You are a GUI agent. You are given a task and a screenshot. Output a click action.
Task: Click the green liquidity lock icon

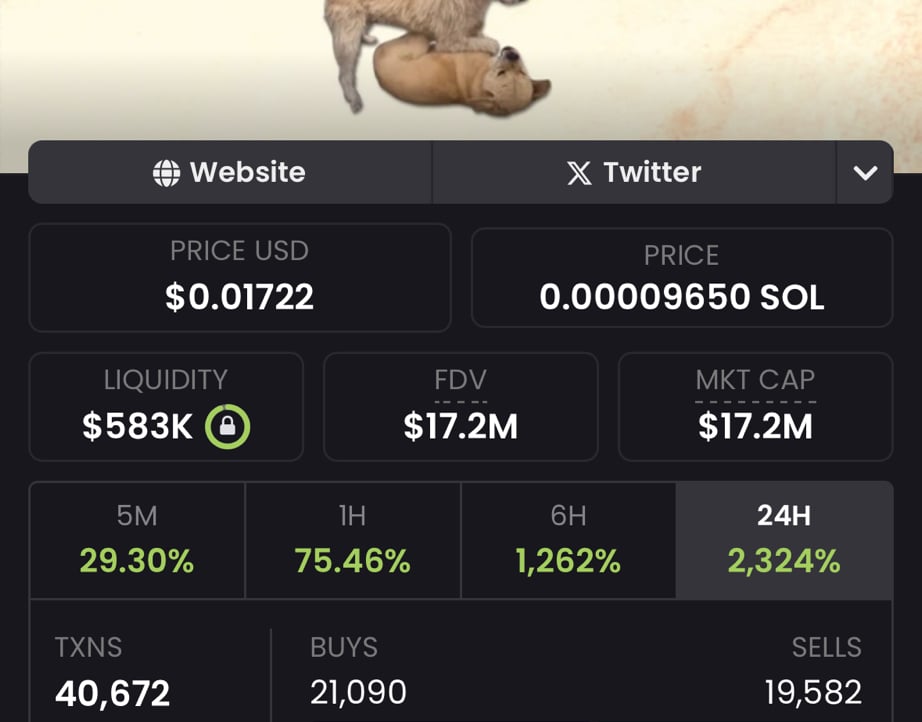pyautogui.click(x=228, y=426)
